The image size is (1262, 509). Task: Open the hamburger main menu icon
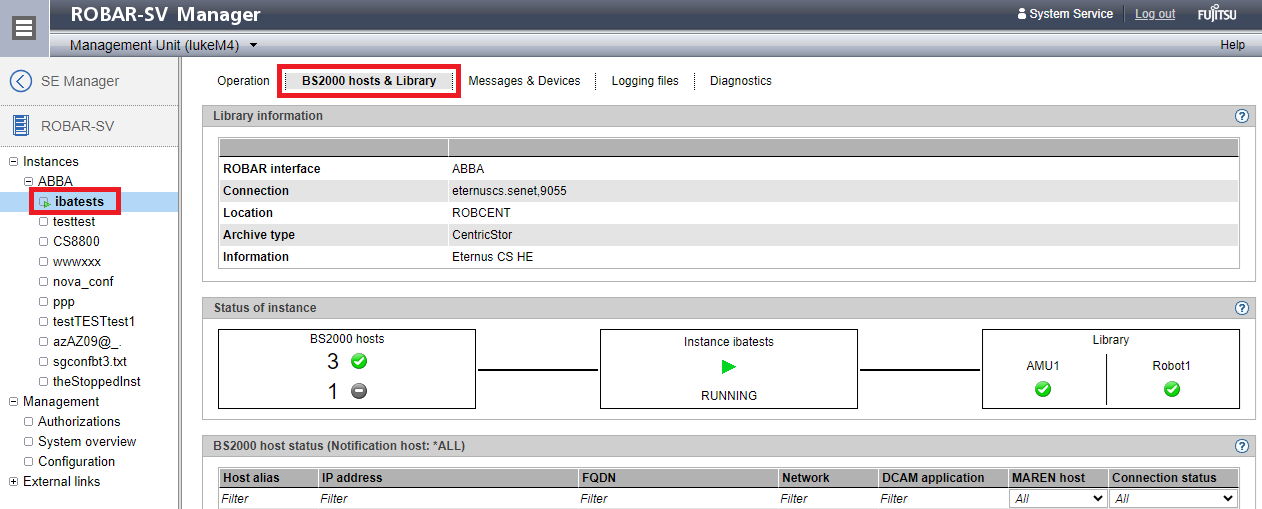(24, 27)
